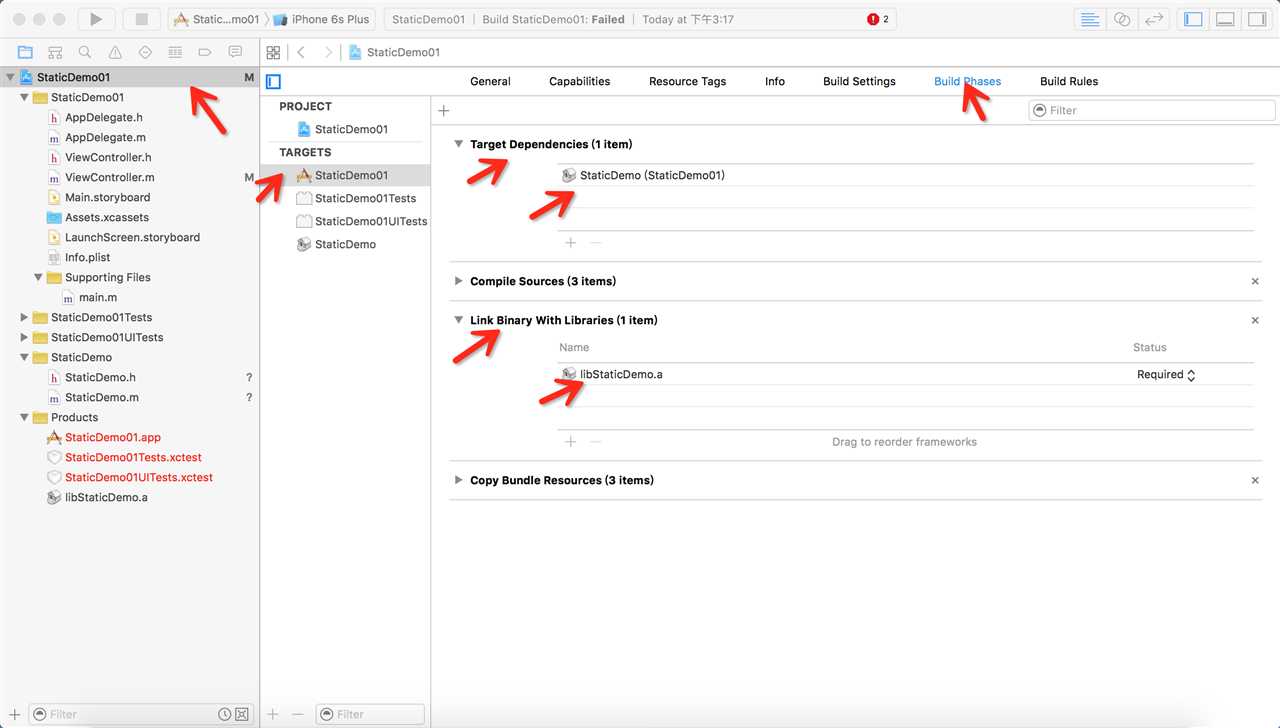Run the build with the Play button
1280x728 pixels.
[x=96, y=19]
